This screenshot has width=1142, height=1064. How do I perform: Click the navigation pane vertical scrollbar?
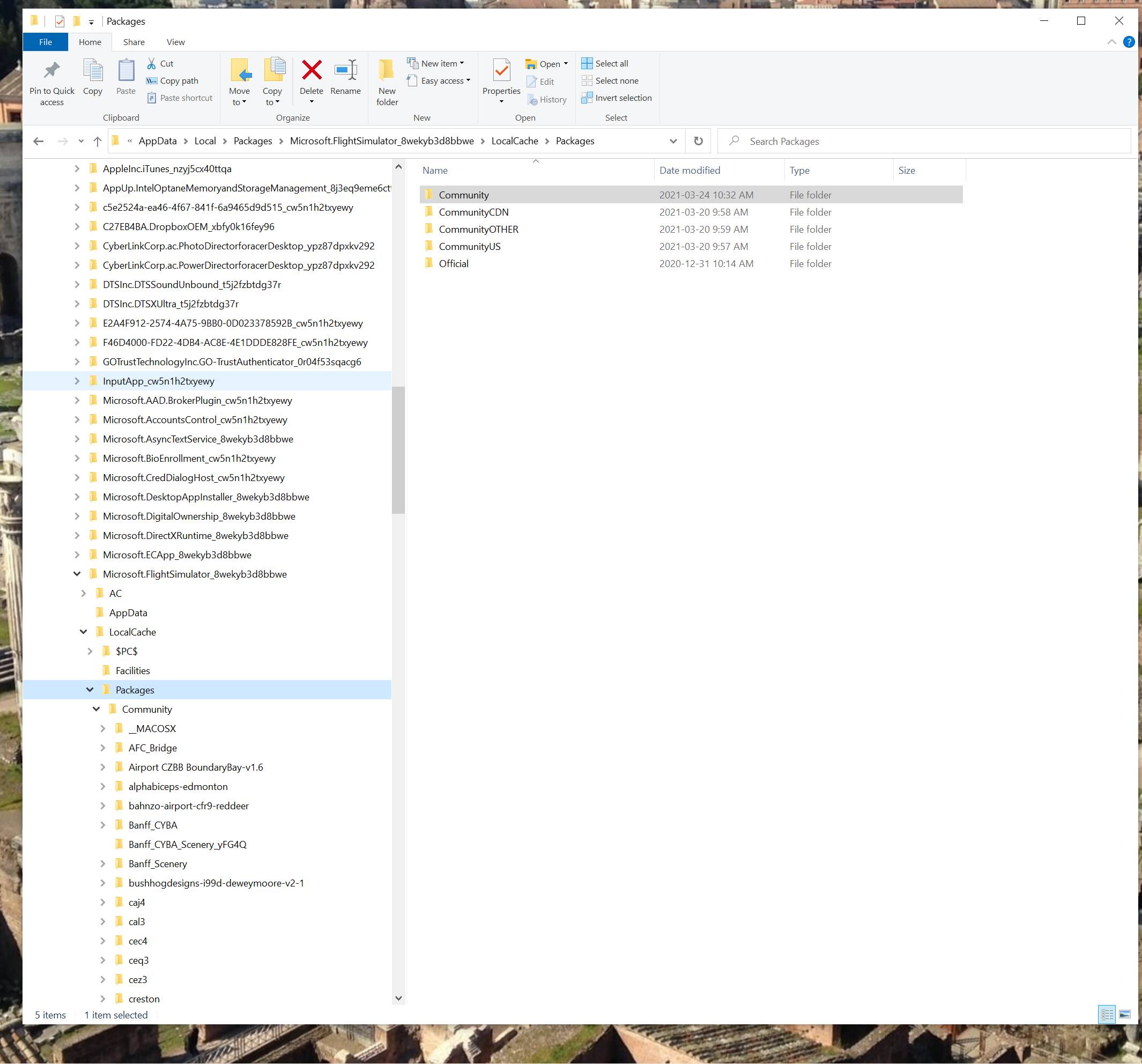point(398,449)
